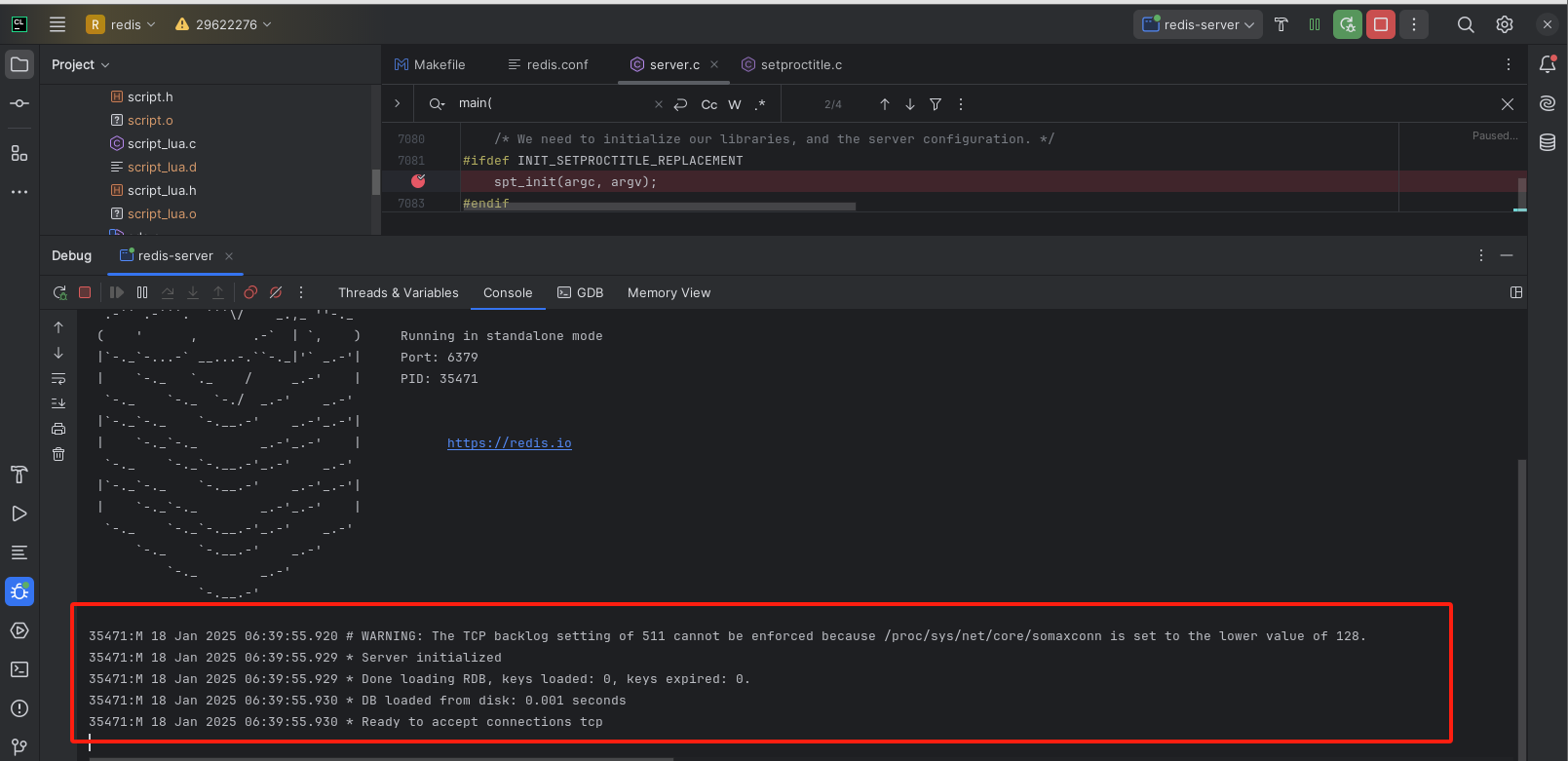Open the Commit tool window icon
This screenshot has width=1568, height=761.
(x=19, y=103)
